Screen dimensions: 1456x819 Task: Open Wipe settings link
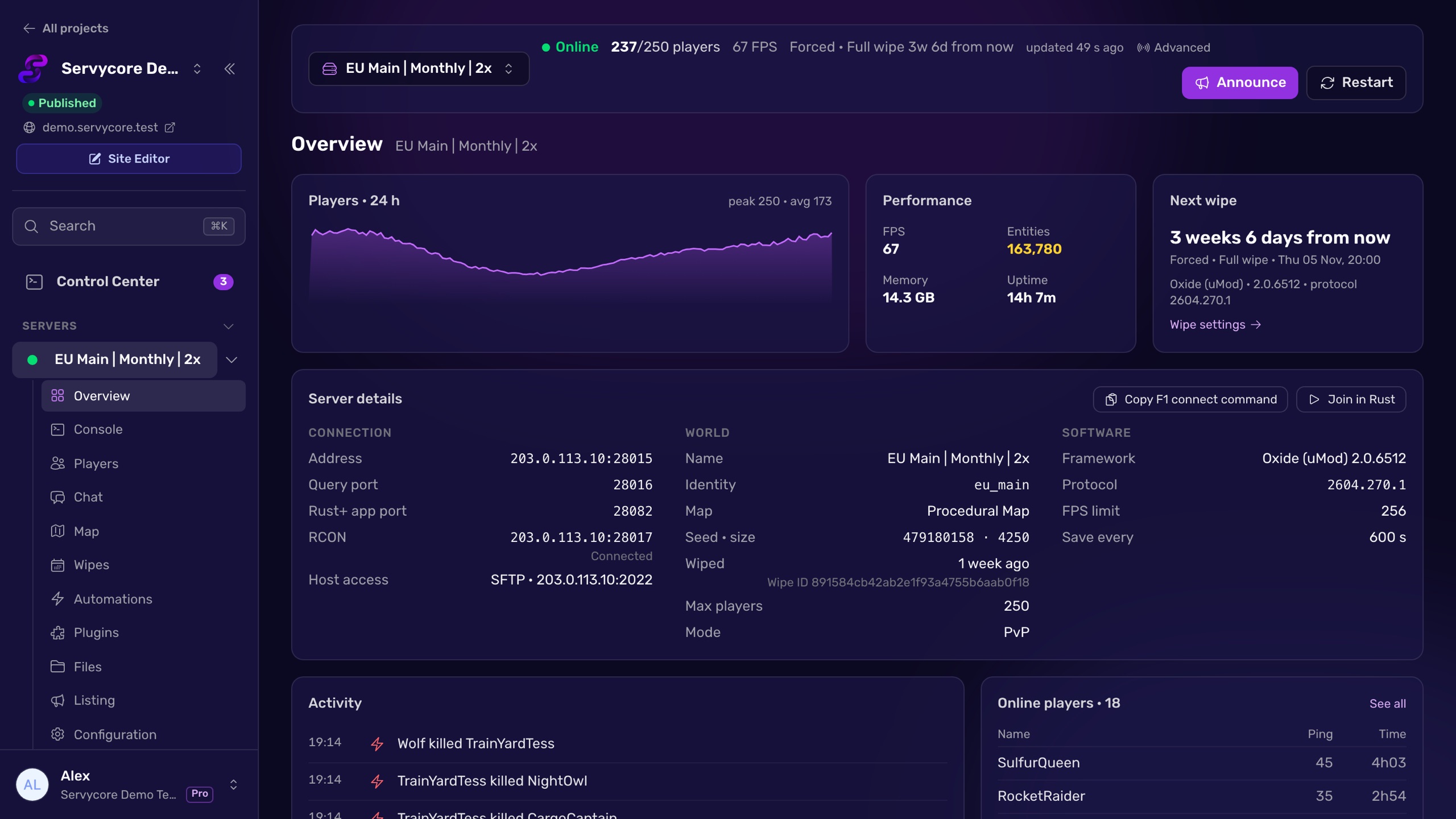[1215, 325]
